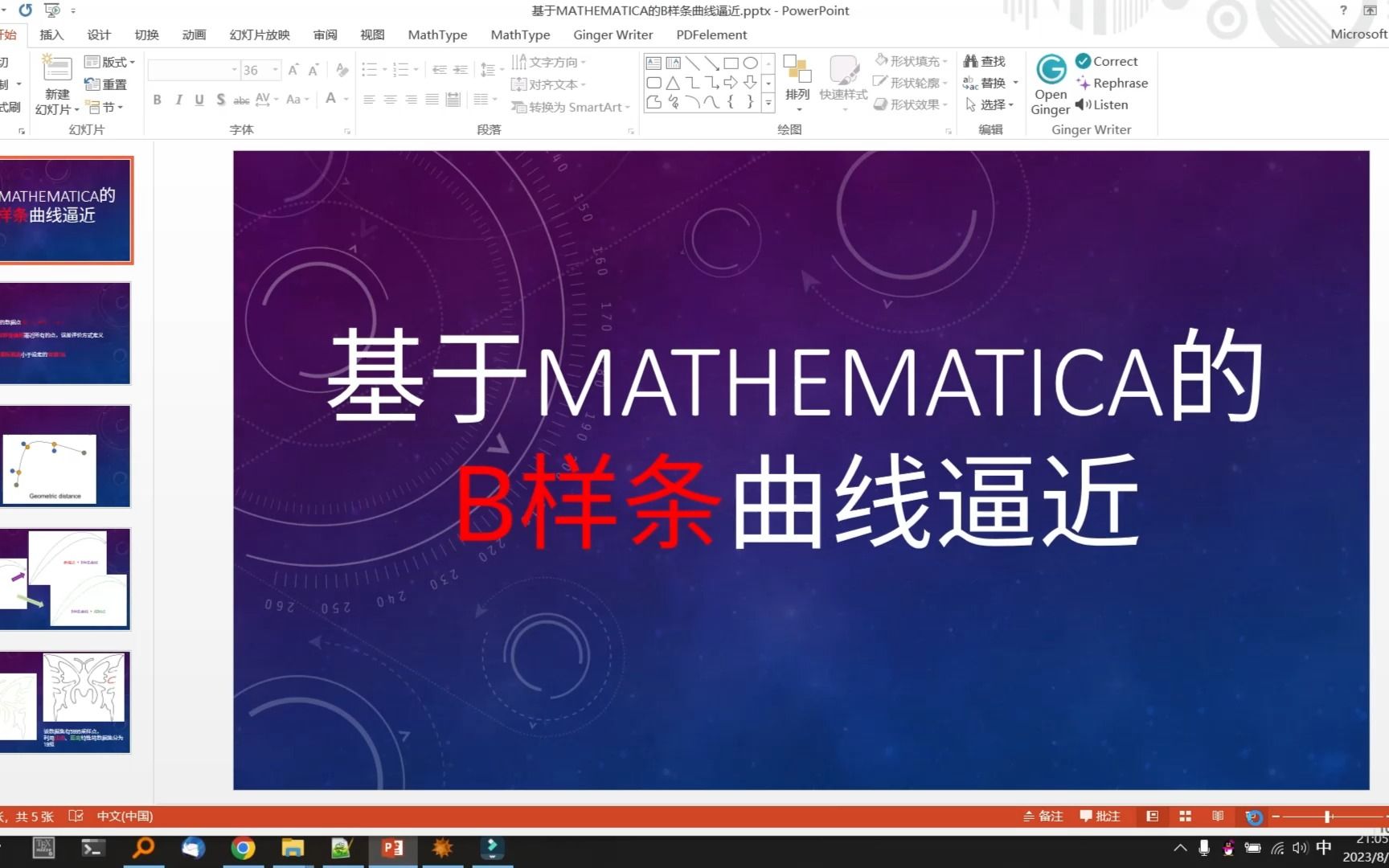Select the rounded rectangle shape
The width and height of the screenshot is (1389, 868).
pyautogui.click(x=654, y=82)
